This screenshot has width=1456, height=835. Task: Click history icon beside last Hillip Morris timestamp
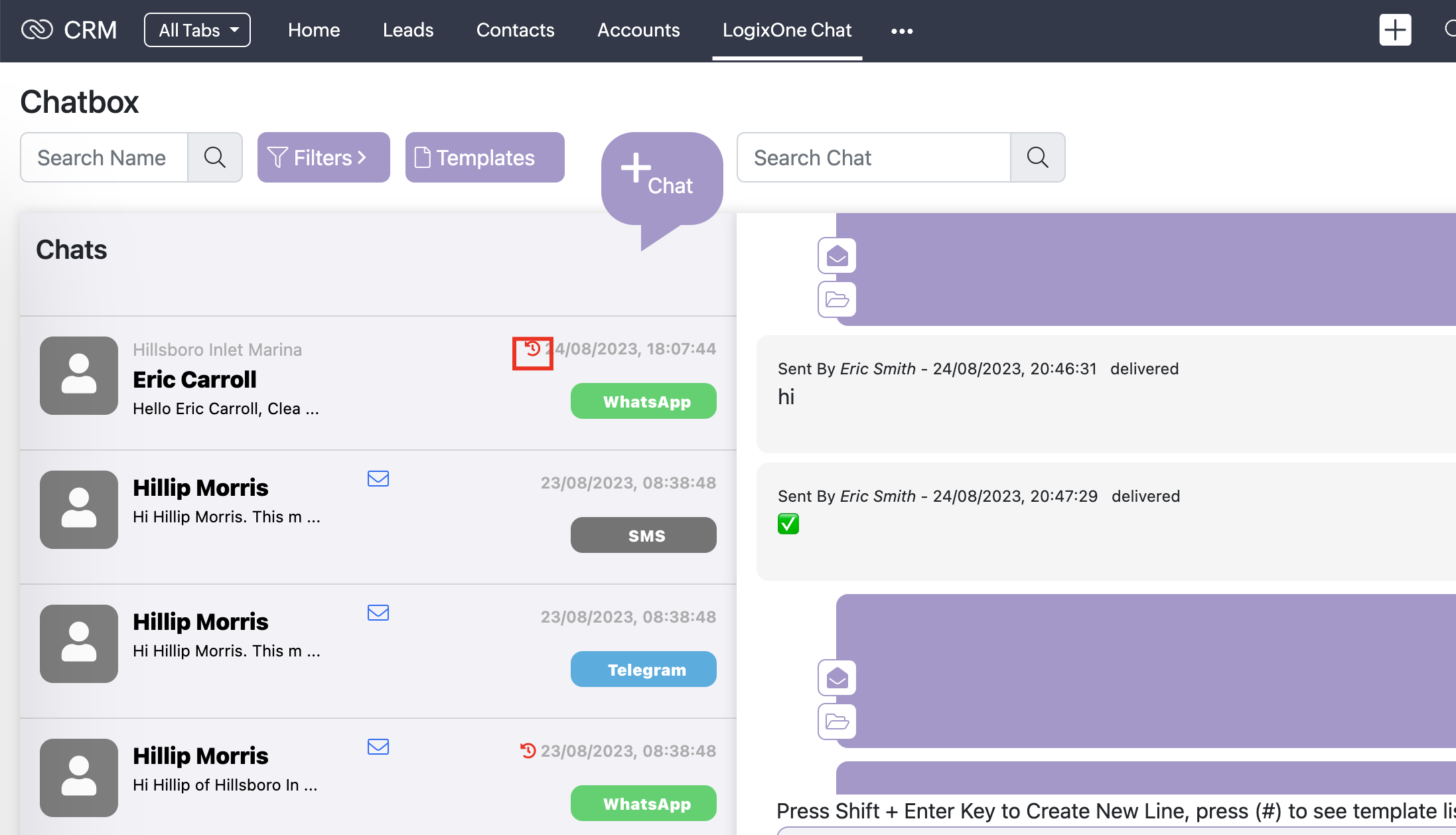[x=528, y=751]
